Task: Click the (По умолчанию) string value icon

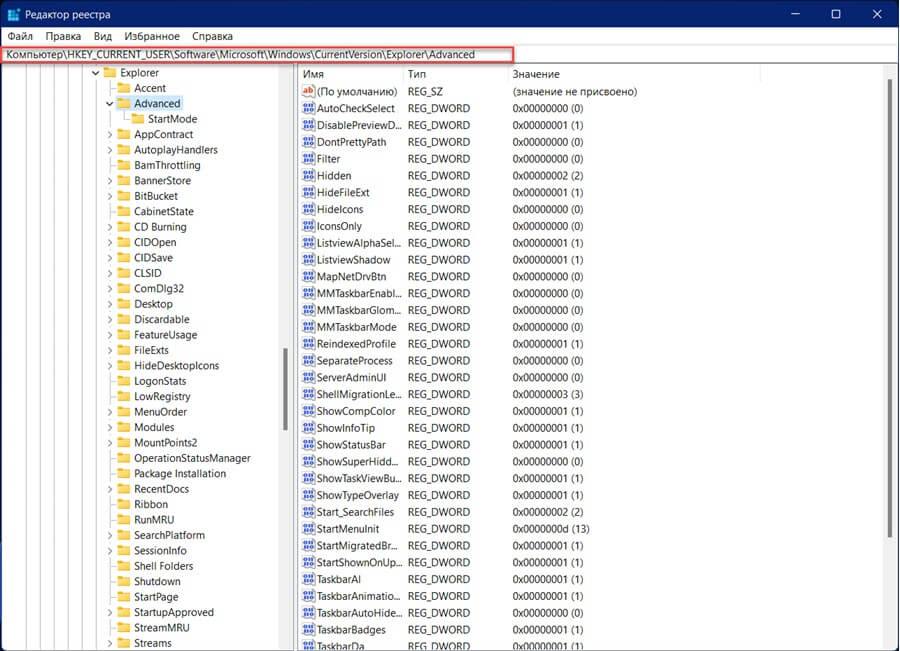Action: coord(308,91)
